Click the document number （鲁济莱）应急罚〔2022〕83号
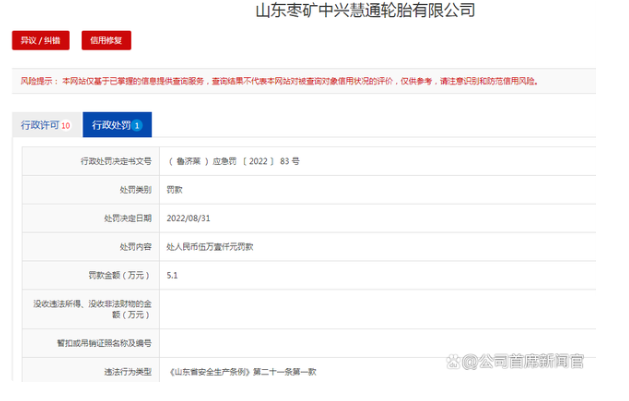This screenshot has height=401, width=629. pos(233,161)
